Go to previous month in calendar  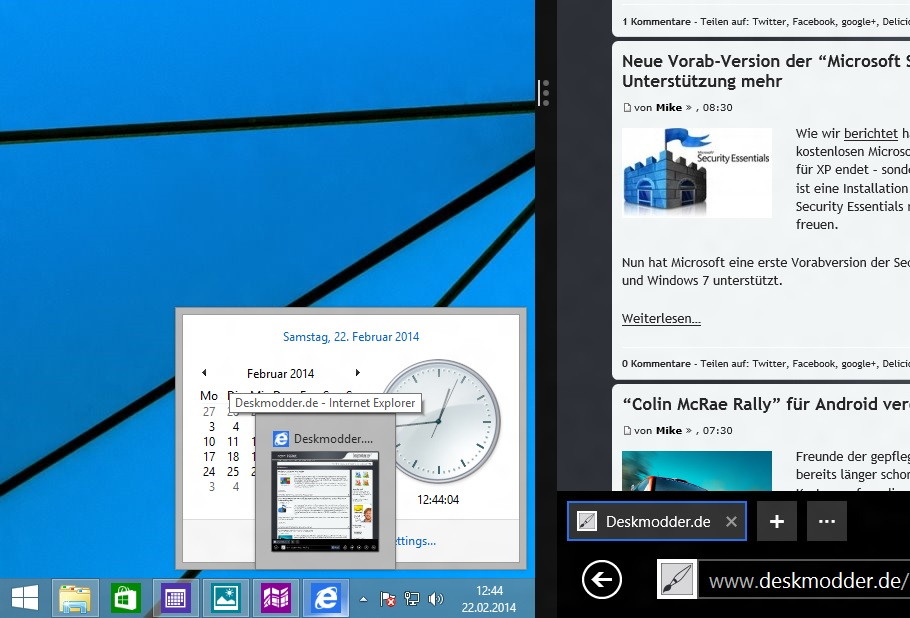[204, 373]
